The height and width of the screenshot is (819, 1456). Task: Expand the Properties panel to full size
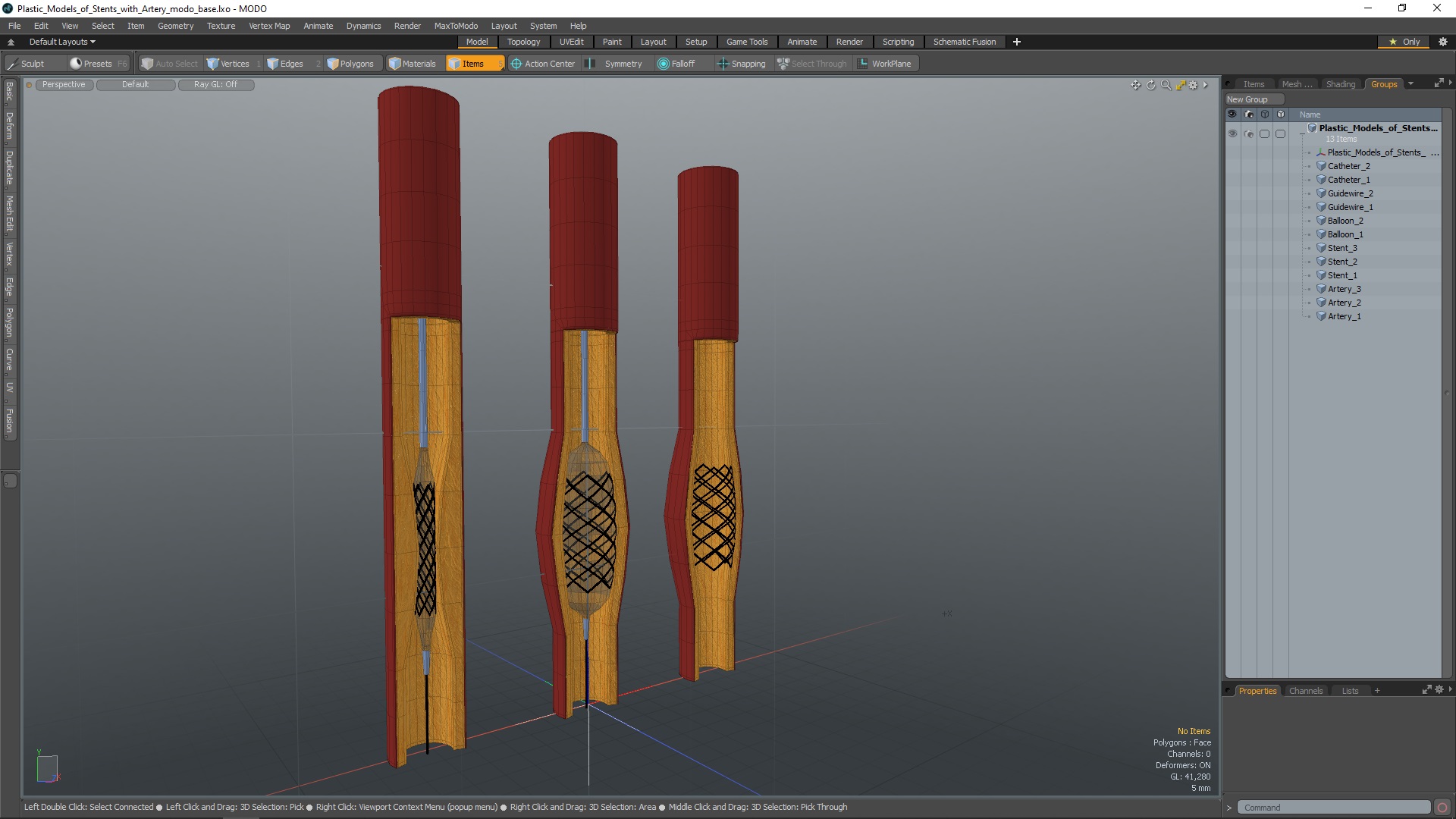(1426, 690)
